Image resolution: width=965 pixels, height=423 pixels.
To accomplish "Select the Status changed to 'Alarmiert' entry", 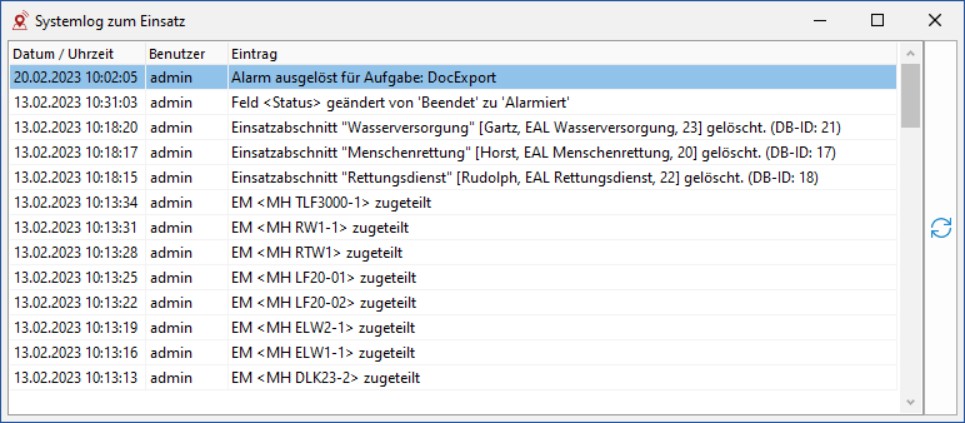I will [453, 103].
